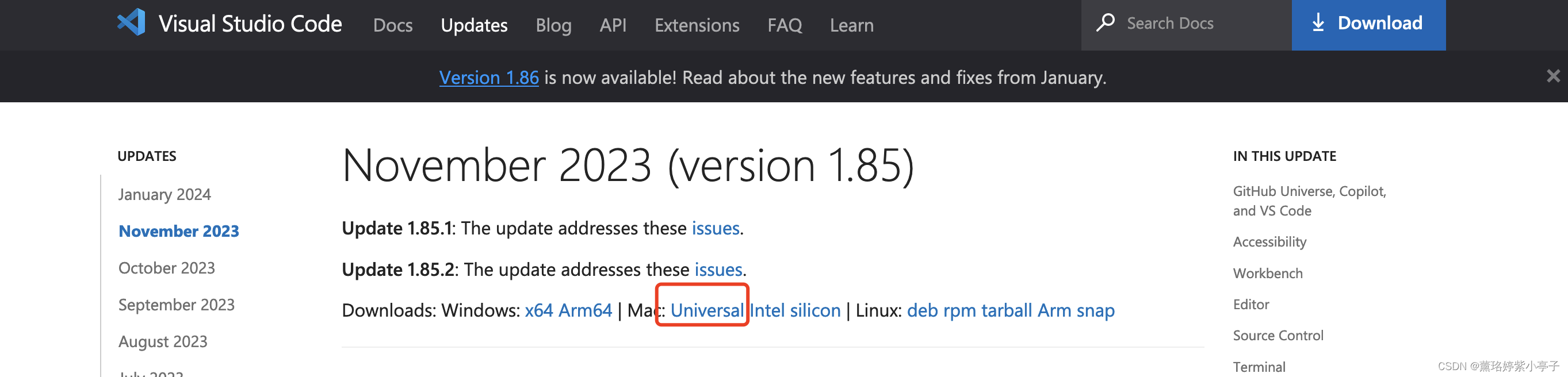Open the Extensions page
Viewport: 1568px width, 377px height.
pos(697,25)
